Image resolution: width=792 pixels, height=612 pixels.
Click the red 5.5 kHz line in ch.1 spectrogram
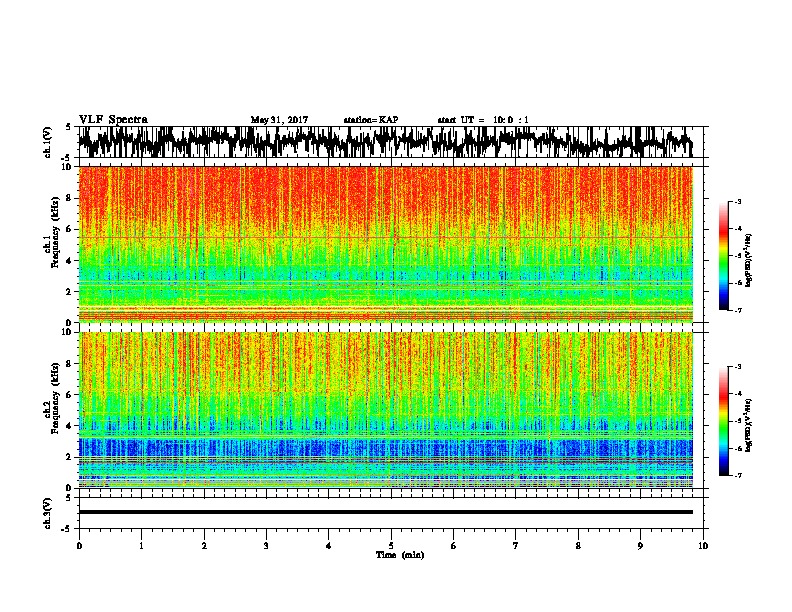[386, 237]
